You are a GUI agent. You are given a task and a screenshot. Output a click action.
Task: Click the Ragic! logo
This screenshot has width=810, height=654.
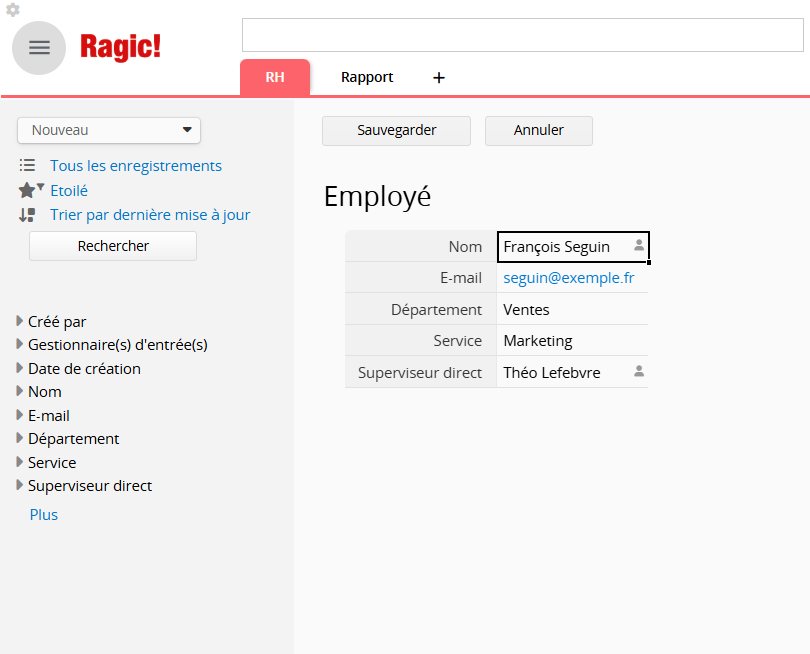[120, 46]
